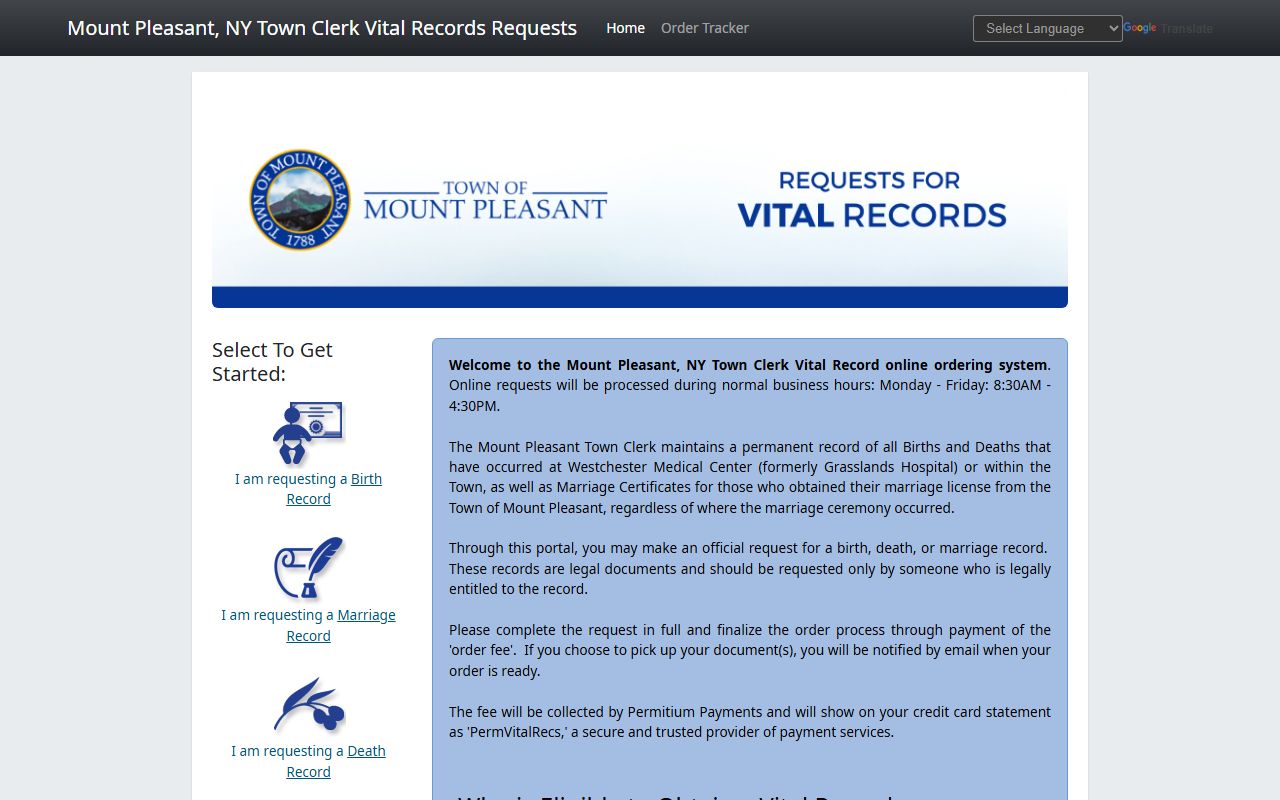Click the 'Select To Get Started:' heading
The width and height of the screenshot is (1280, 800).
tap(272, 361)
